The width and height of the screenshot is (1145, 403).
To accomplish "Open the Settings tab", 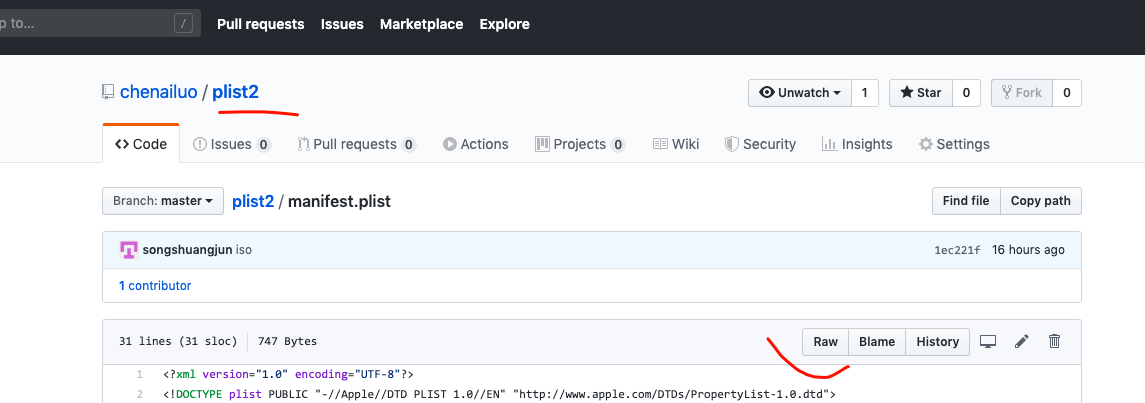I will pos(954,144).
